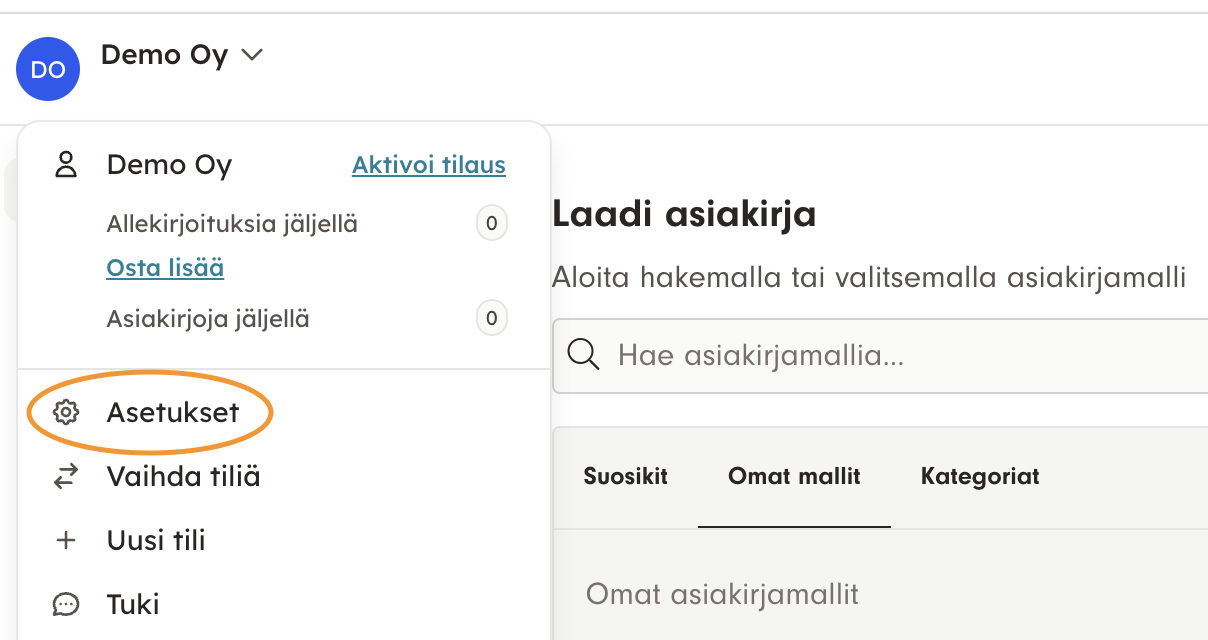Select the Omat mallit tab
The height and width of the screenshot is (640, 1208).
pos(794,477)
